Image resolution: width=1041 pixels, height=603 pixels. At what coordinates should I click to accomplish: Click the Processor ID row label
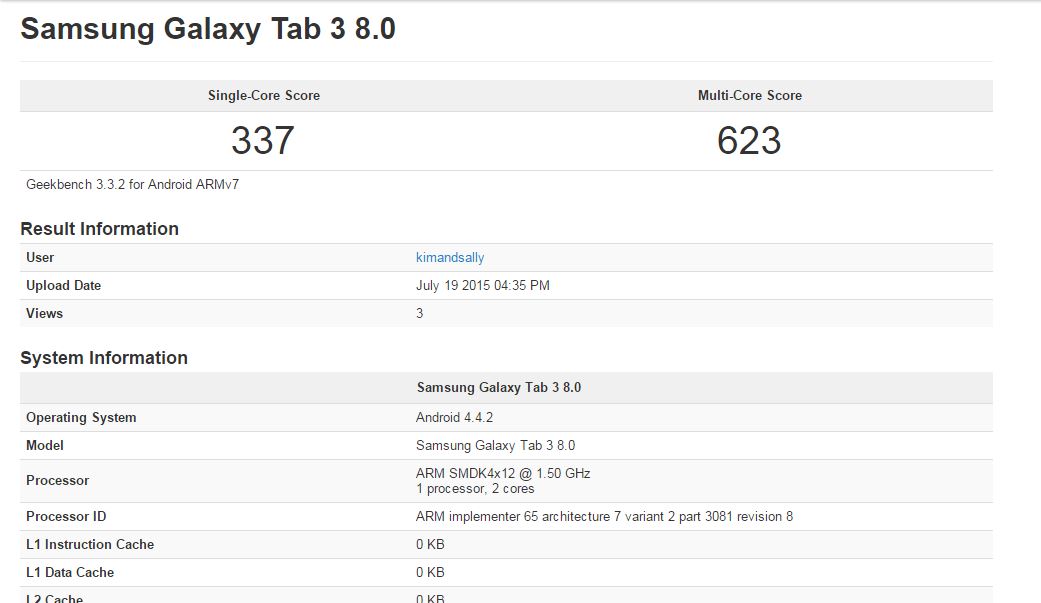pyautogui.click(x=66, y=517)
